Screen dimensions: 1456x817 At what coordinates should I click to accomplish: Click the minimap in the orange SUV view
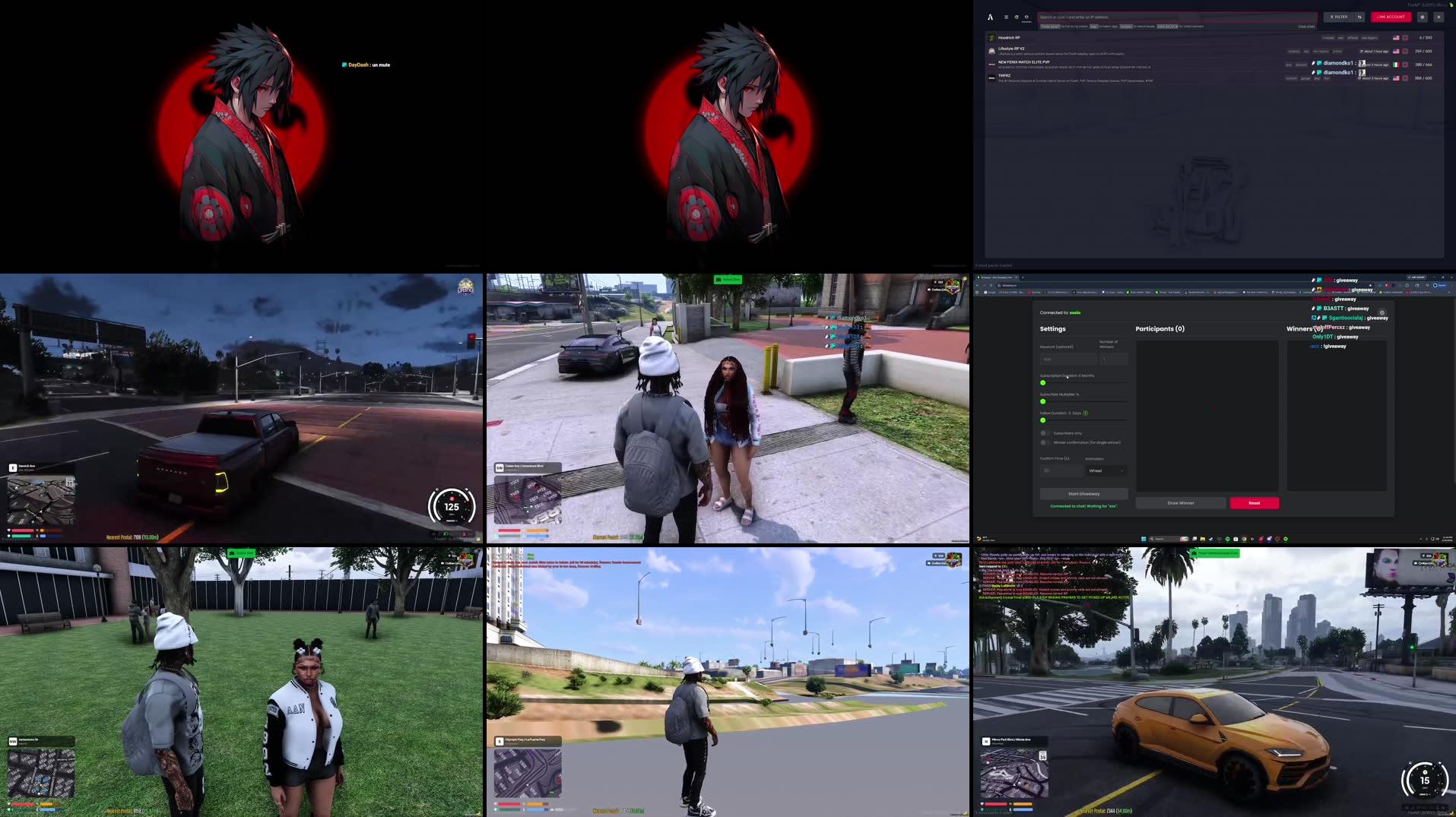pyautogui.click(x=1014, y=773)
